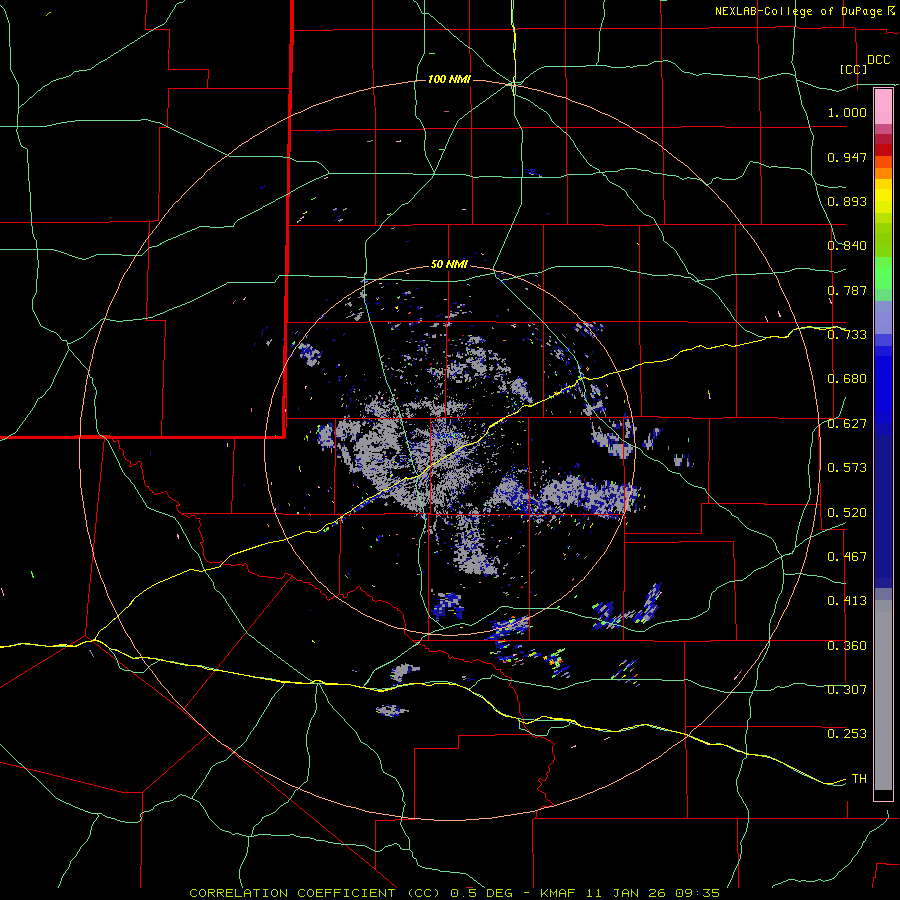
Task: Click the Correlation Coefficient KMAF caption text
Action: coord(454,893)
